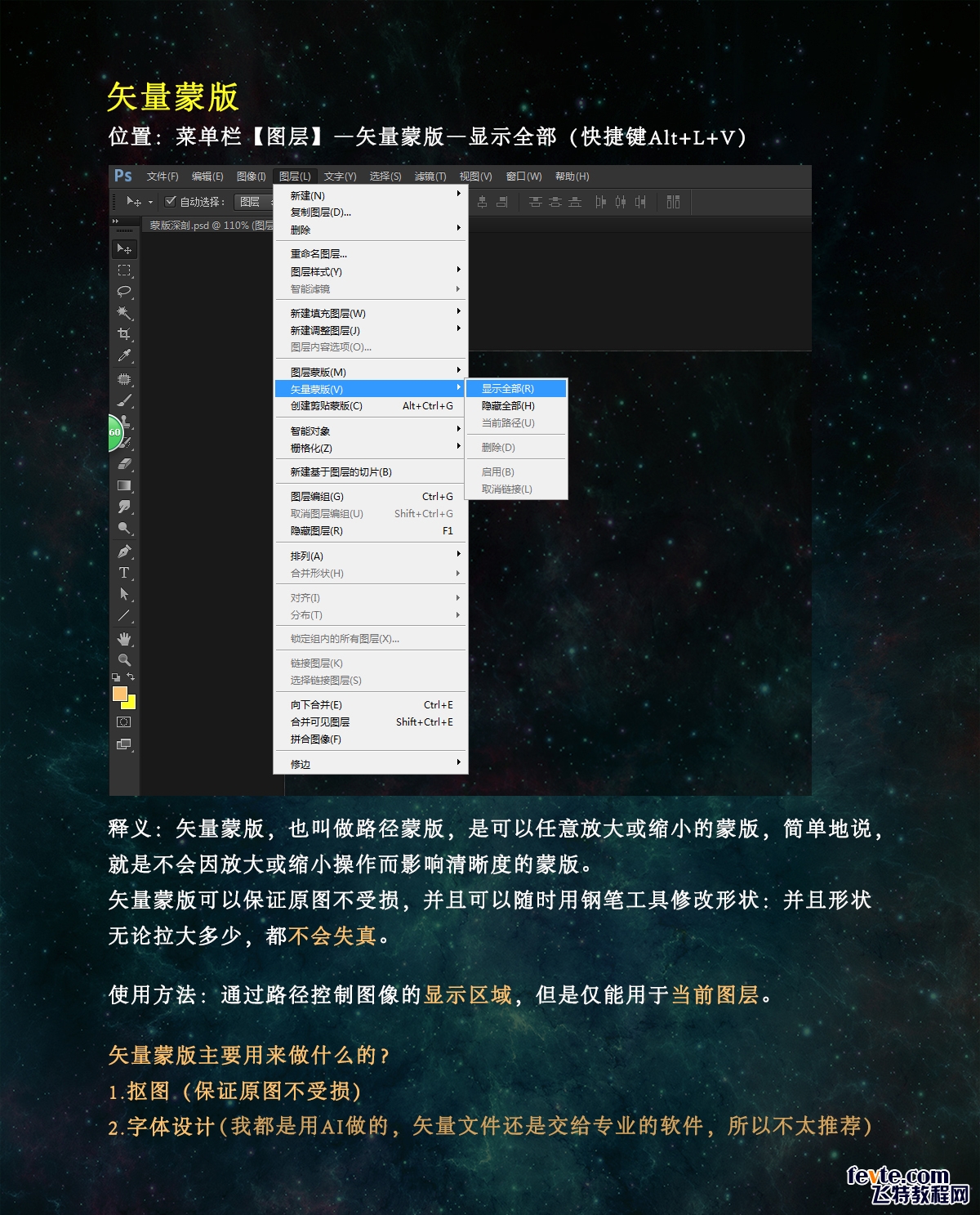Image resolution: width=980 pixels, height=1215 pixels.
Task: Click the Photoshop Ps logo
Action: click(x=123, y=176)
